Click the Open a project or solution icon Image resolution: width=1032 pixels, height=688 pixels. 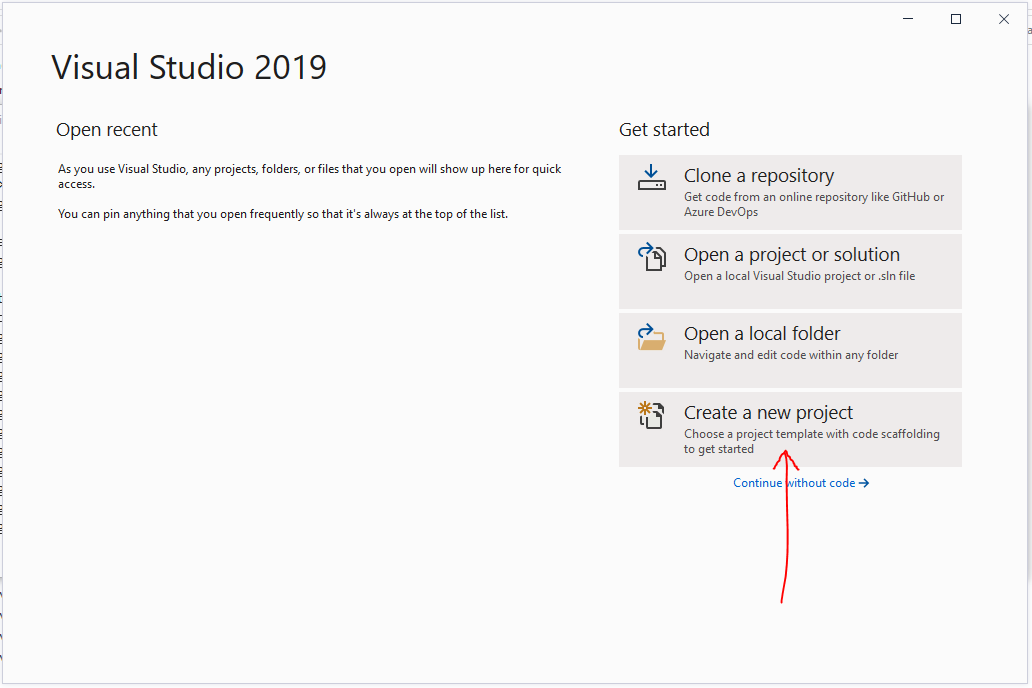coord(652,257)
